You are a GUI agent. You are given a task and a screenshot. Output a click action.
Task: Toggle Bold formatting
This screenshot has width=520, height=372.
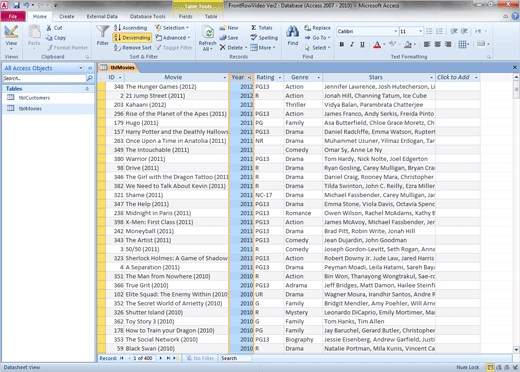click(342, 44)
